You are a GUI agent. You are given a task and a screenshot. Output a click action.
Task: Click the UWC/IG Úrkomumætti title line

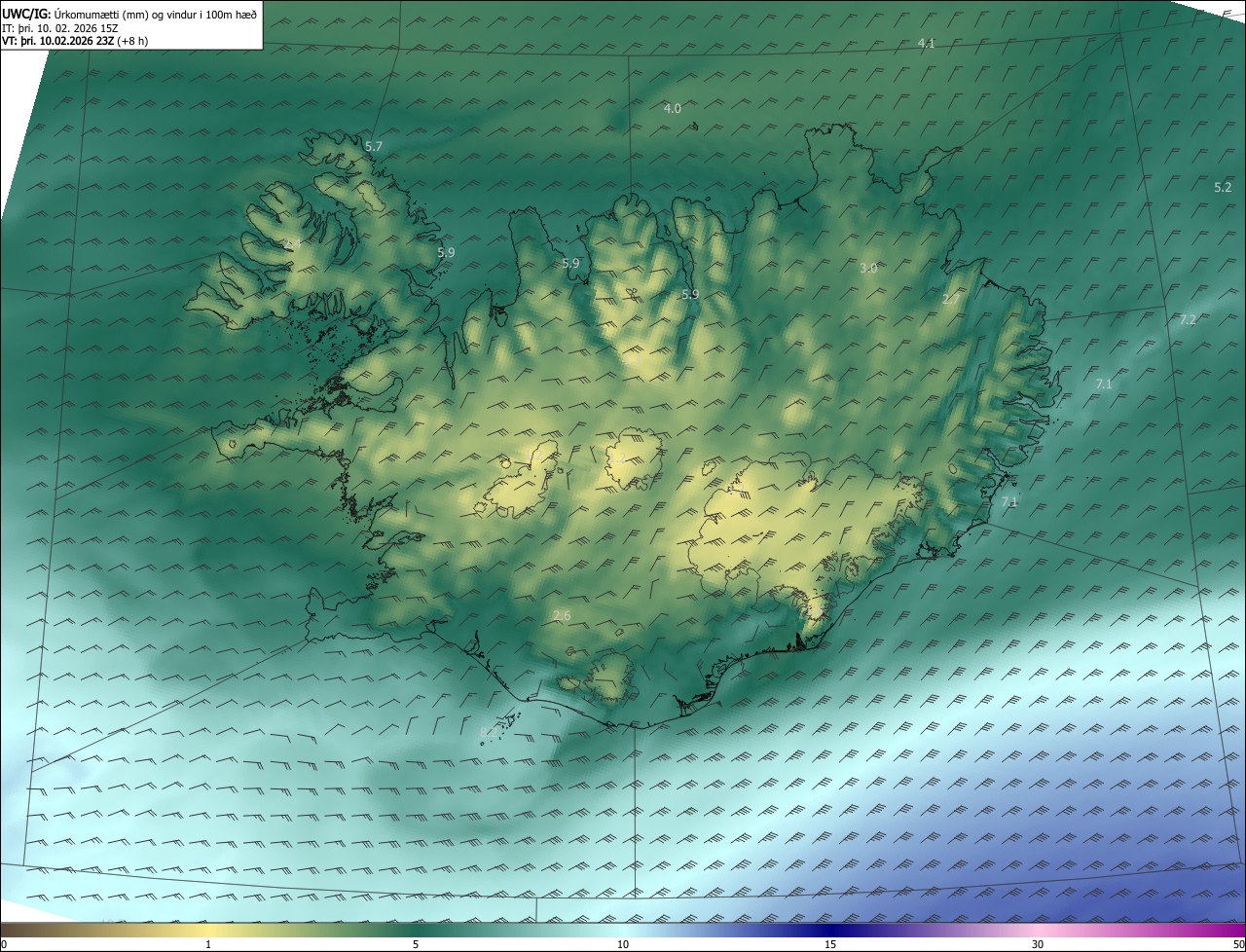[129, 15]
